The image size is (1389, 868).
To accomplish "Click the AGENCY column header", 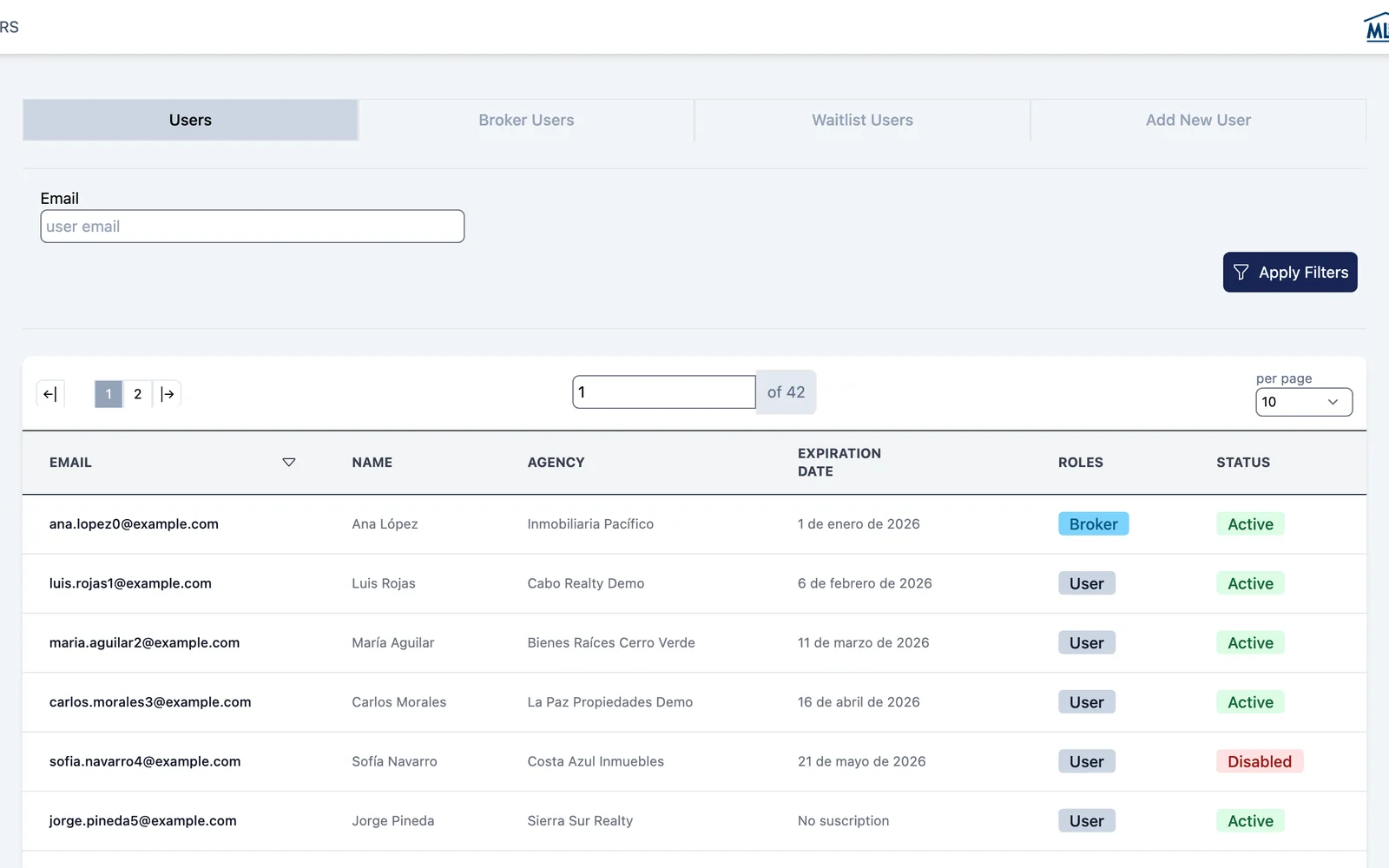I will click(556, 463).
